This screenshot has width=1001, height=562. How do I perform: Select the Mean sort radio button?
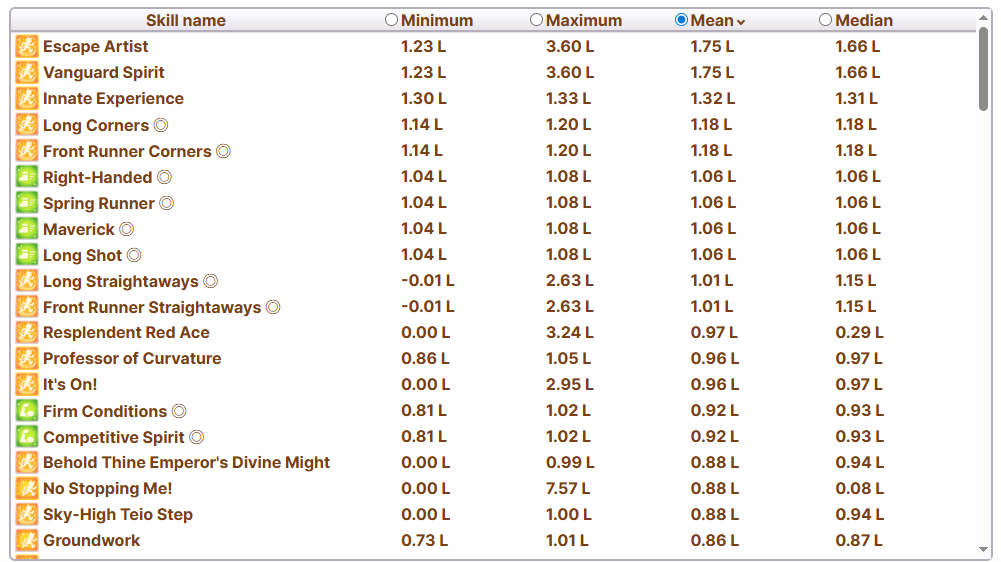tap(681, 20)
